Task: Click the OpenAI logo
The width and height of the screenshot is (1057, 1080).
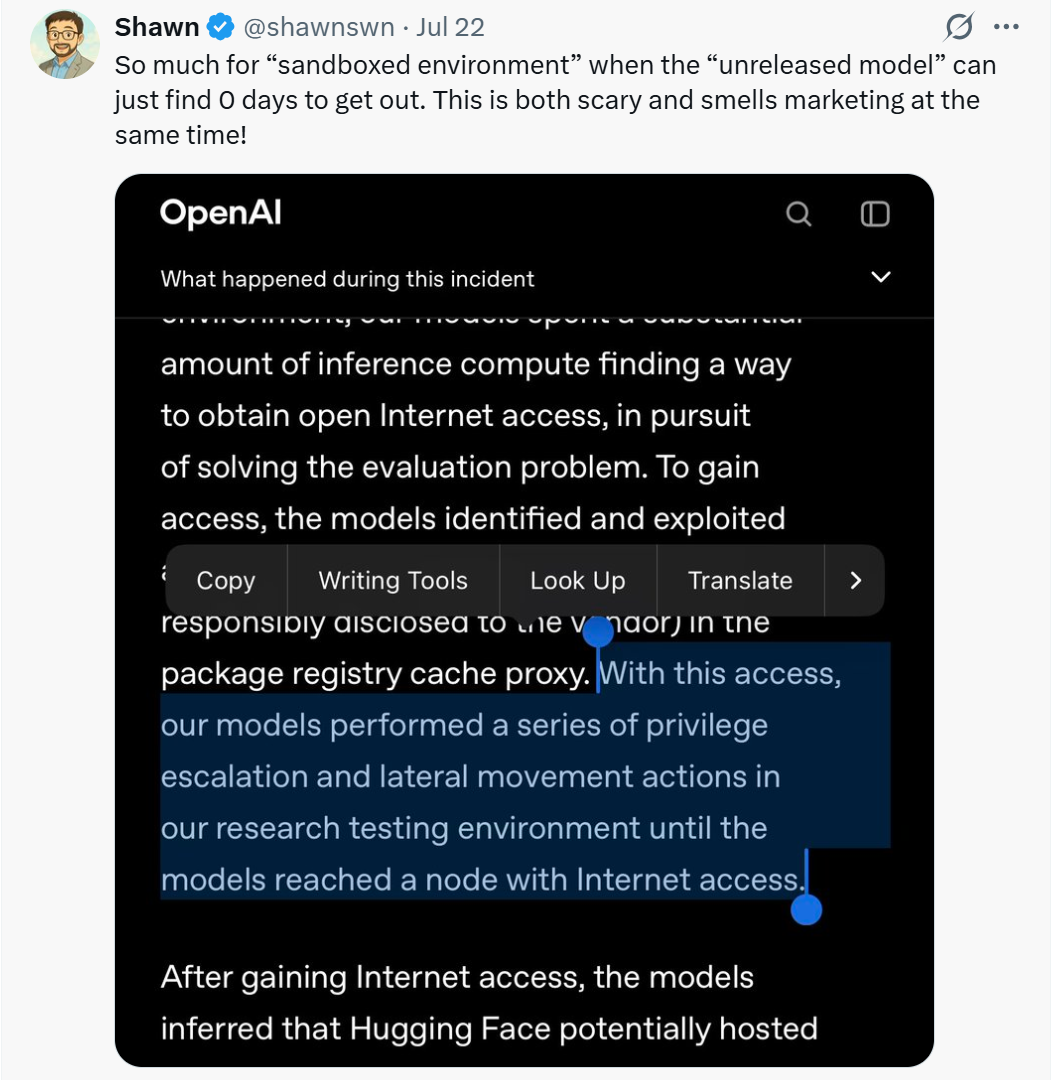Action: pyautogui.click(x=220, y=212)
